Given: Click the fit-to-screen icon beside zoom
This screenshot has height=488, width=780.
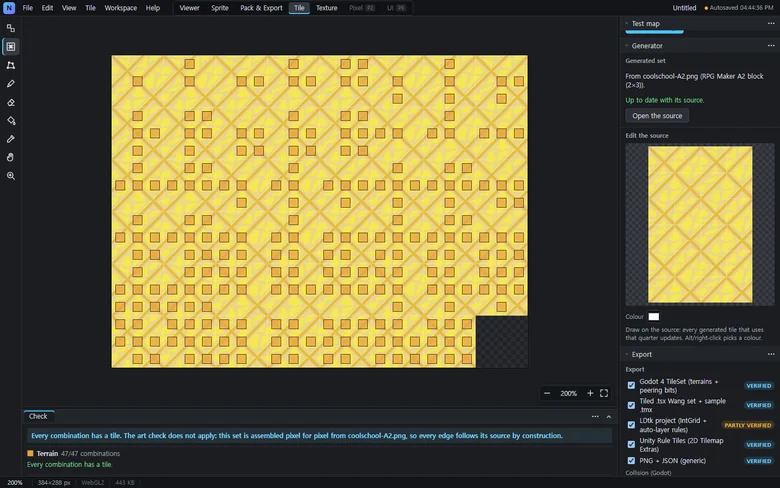Looking at the screenshot, I should (604, 393).
